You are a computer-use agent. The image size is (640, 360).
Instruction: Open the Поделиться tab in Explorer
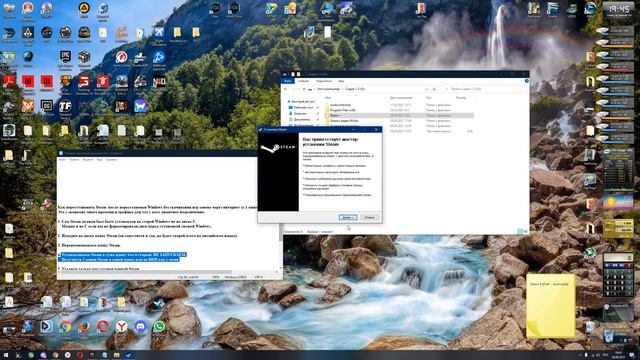pos(324,81)
